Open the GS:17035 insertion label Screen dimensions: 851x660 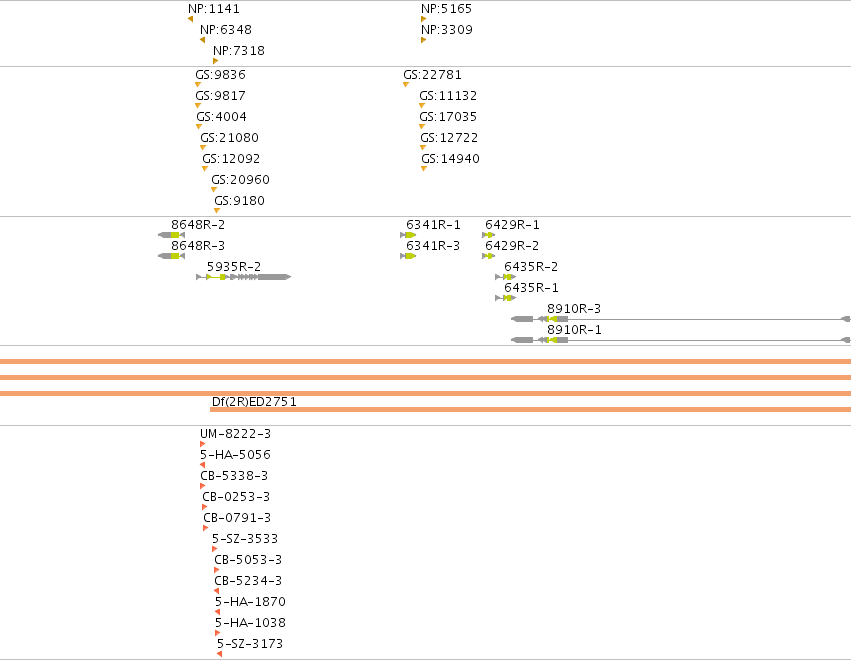coord(448,117)
